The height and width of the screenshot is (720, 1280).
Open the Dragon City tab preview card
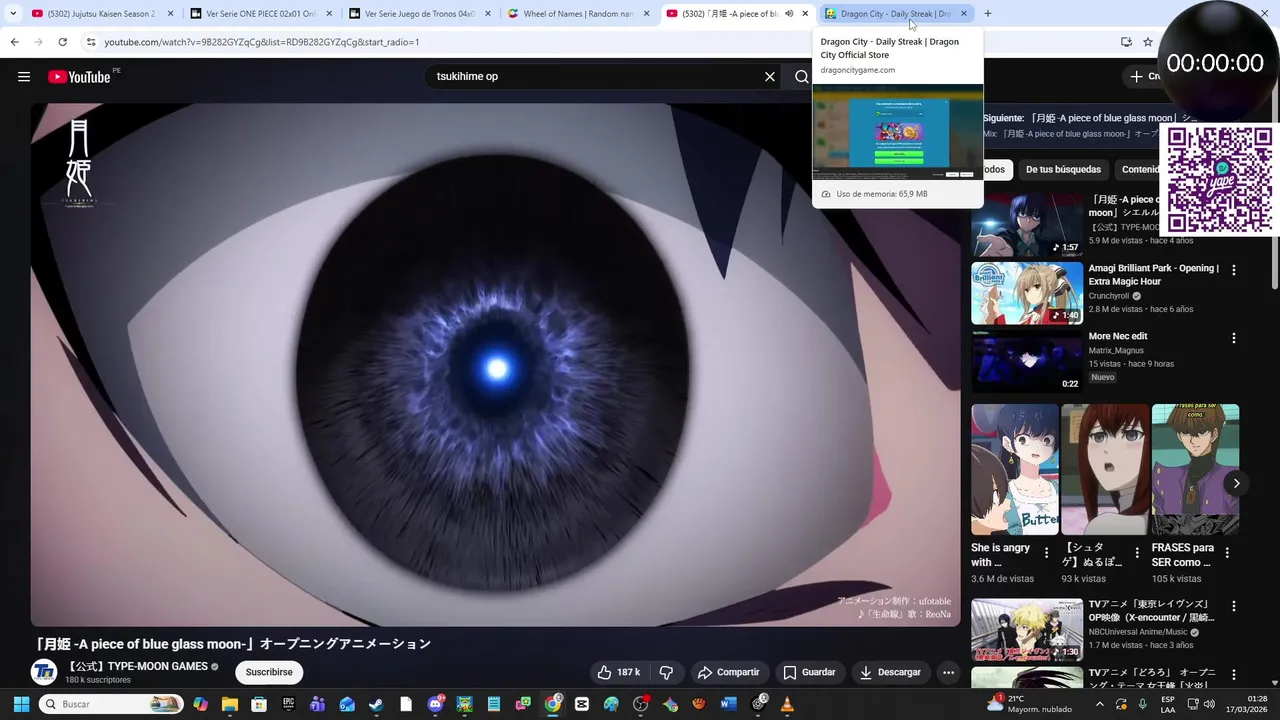tap(897, 118)
